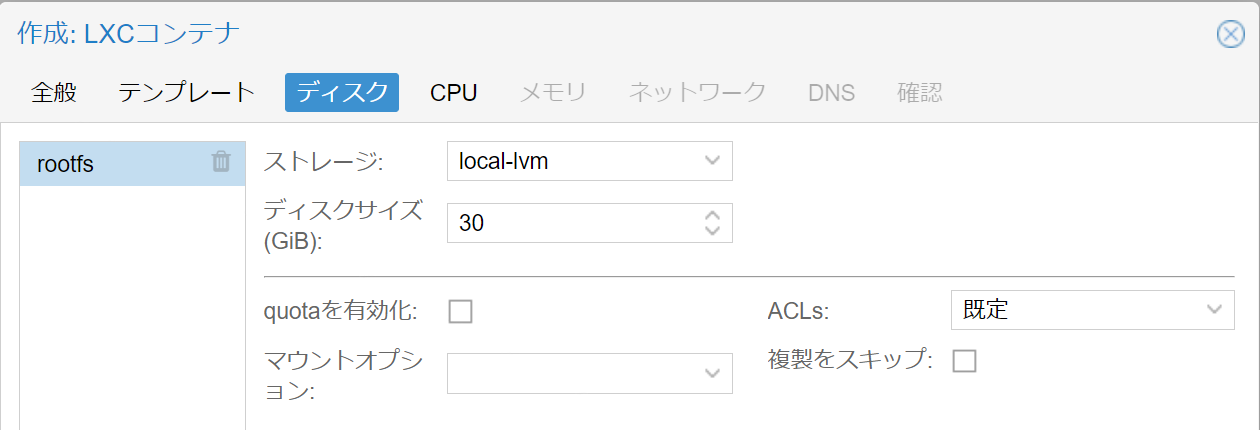Go to the ネットワーク tab
Screen dimensions: 1260x430
click(697, 93)
